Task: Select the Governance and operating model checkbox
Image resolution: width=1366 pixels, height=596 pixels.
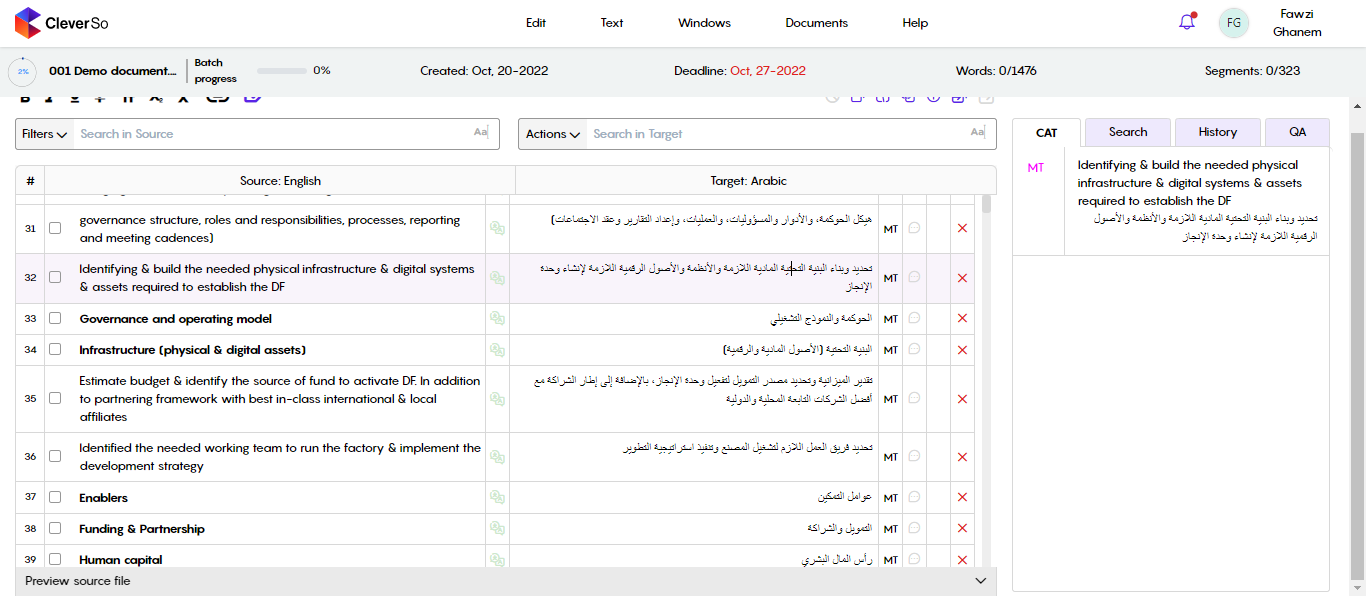Action: (55, 318)
